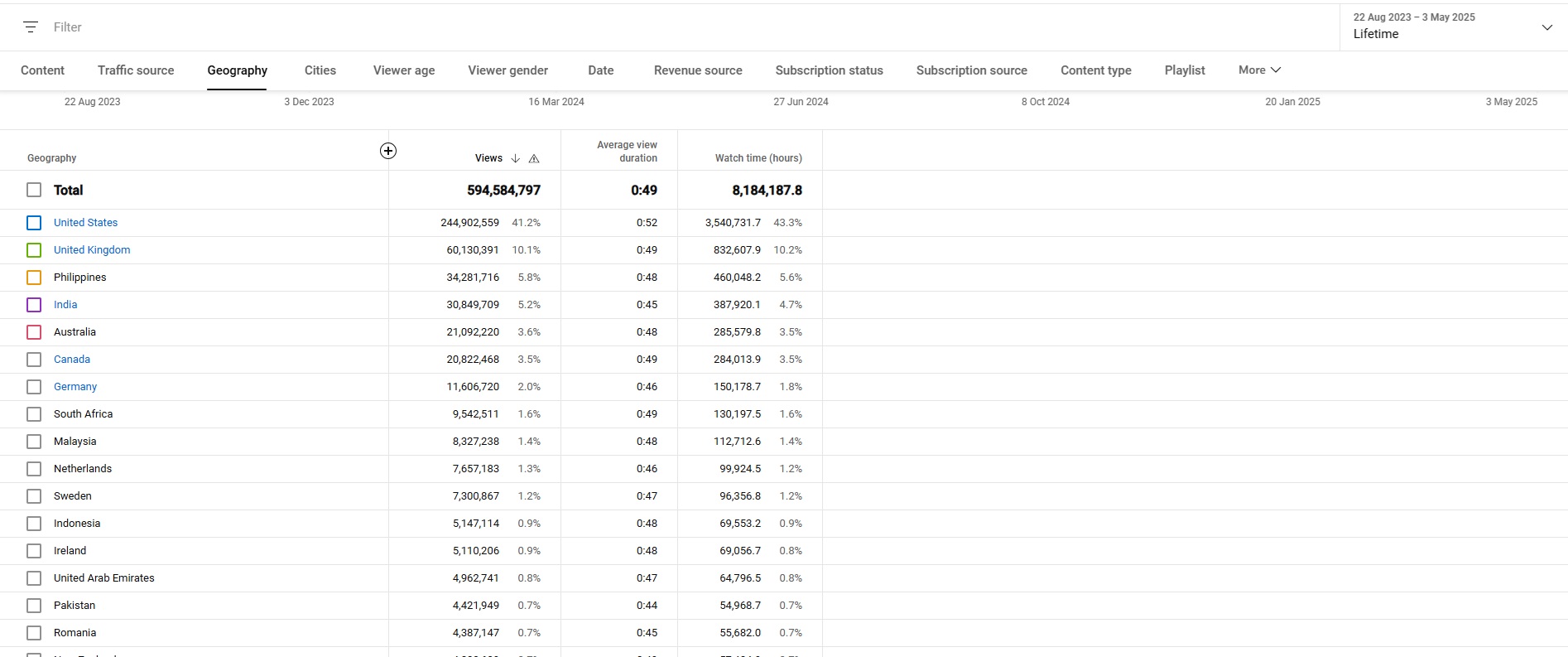Click the total views value 594,584,797
The image size is (1568, 657).
[x=503, y=191]
